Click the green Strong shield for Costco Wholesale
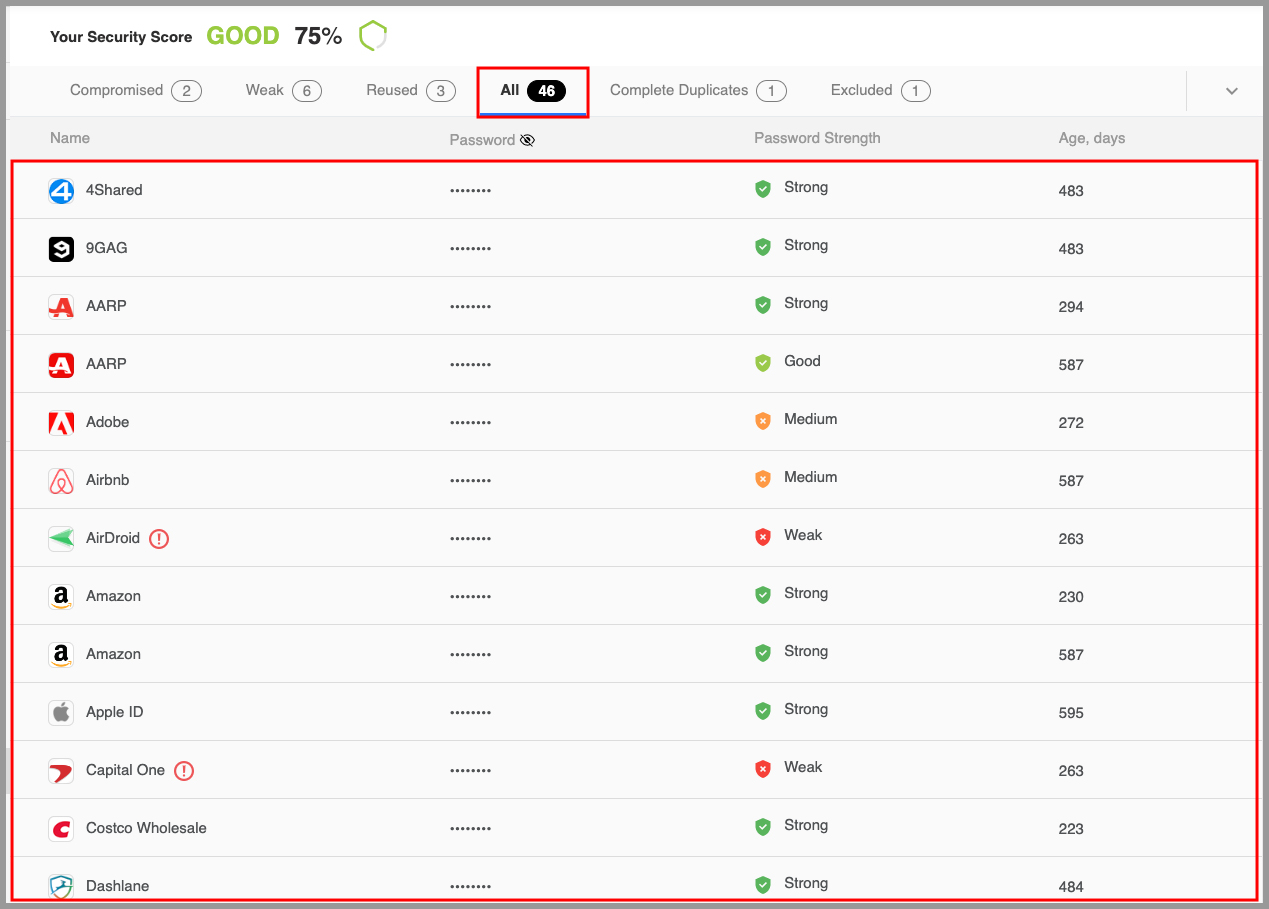This screenshot has width=1269, height=909. point(763,827)
